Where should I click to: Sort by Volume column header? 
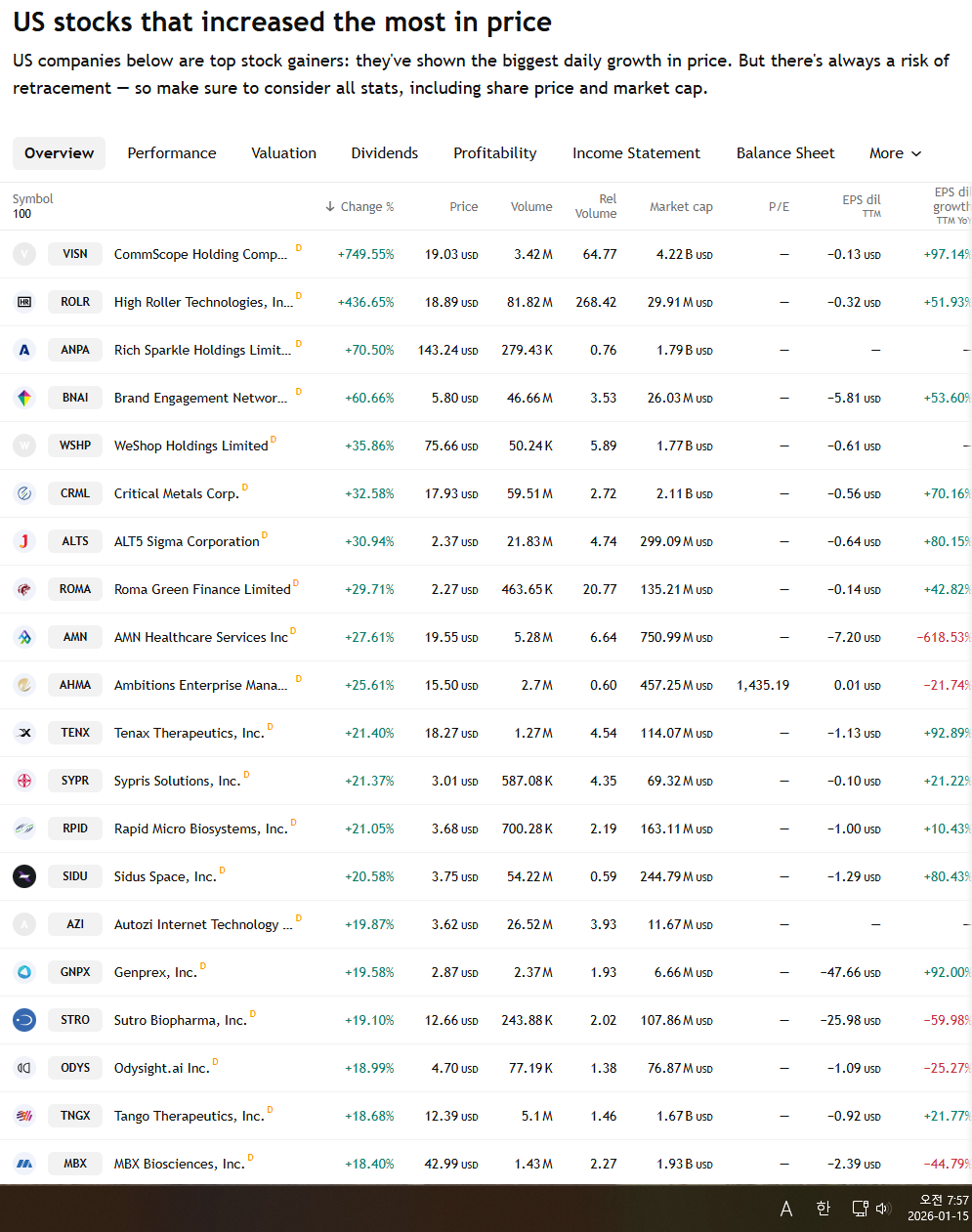pos(531,207)
